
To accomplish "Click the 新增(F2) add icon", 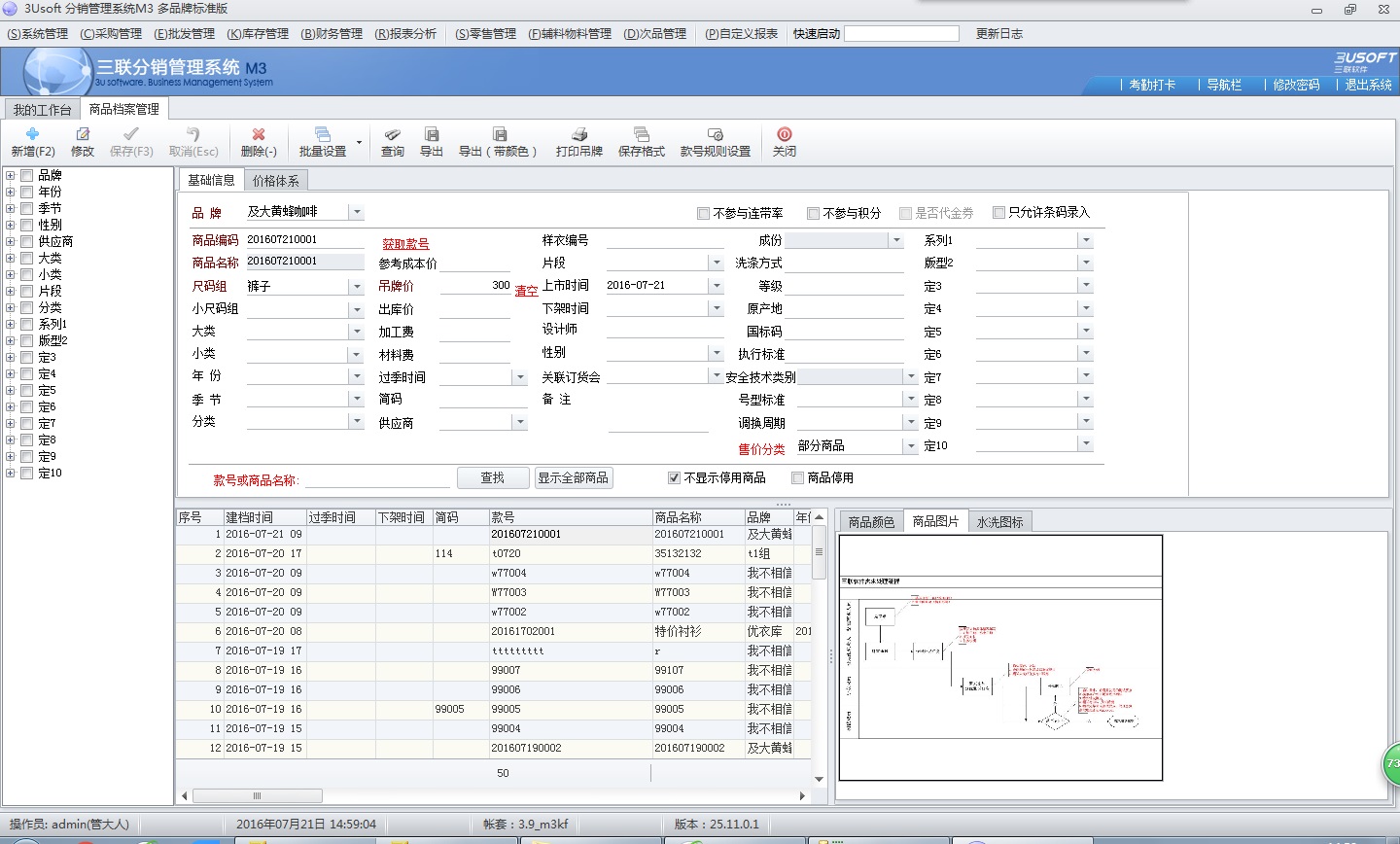I will tap(32, 134).
